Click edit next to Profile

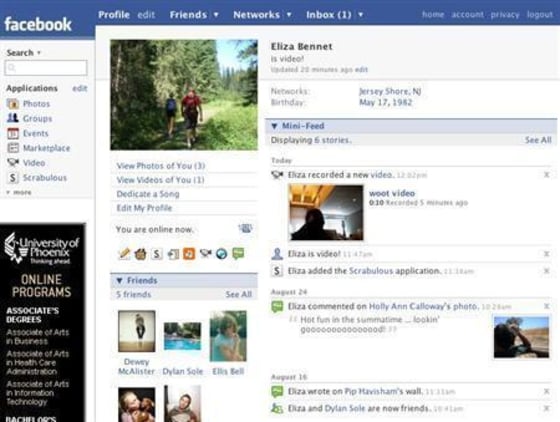point(146,15)
